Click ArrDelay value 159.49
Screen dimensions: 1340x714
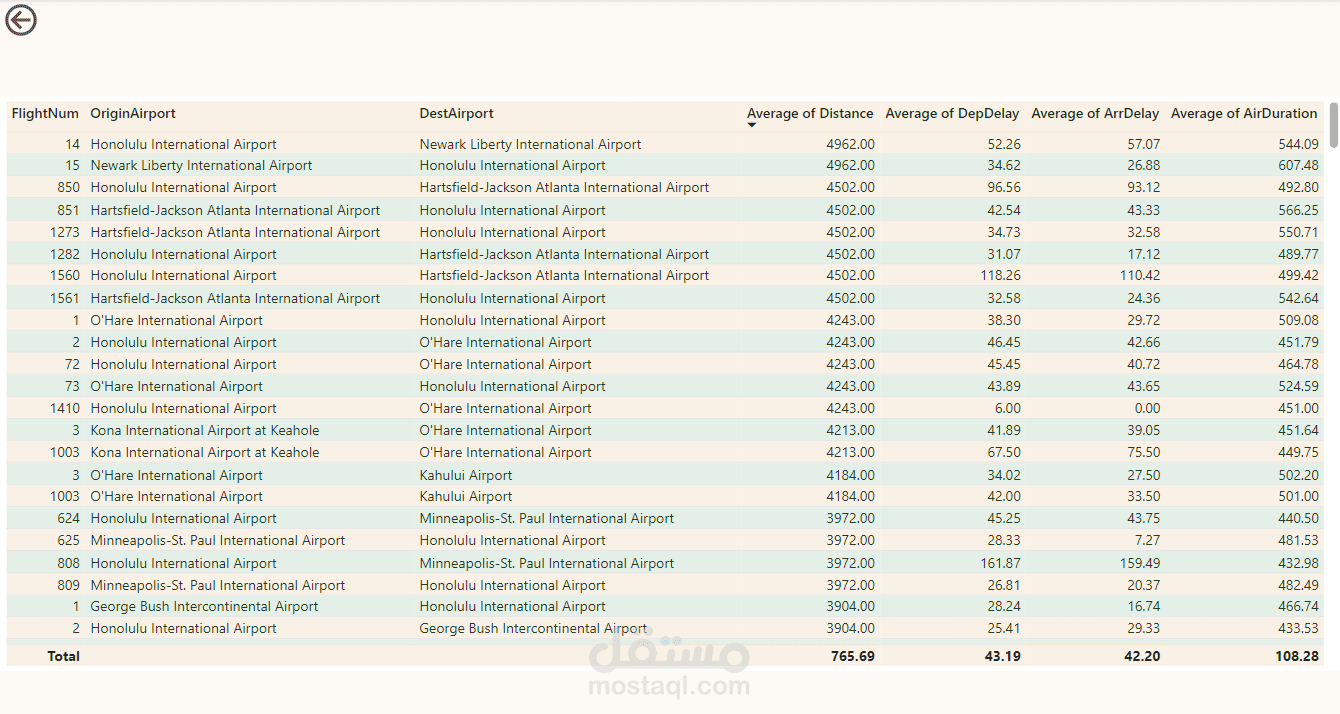point(1139,563)
